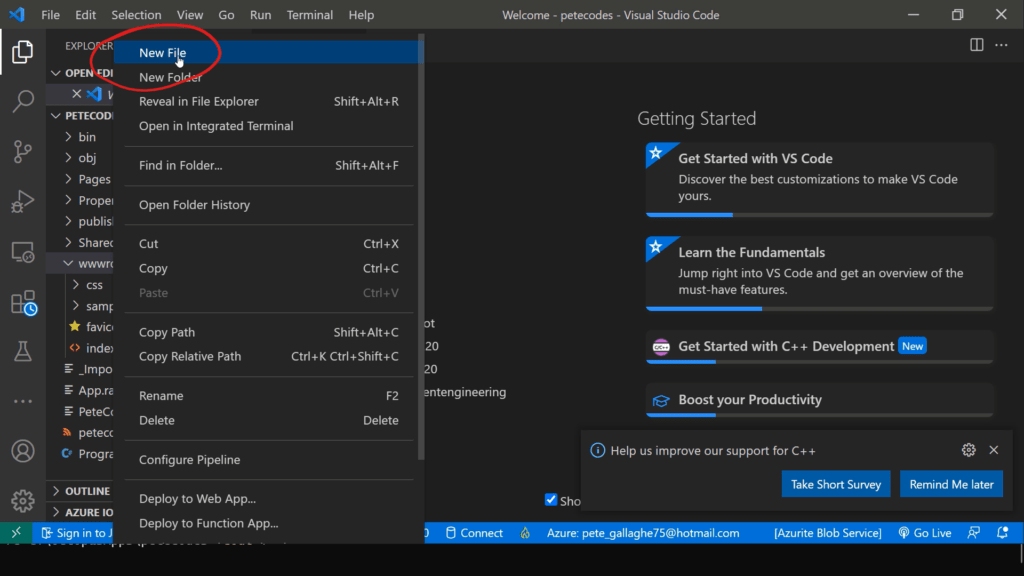
Task: Choose New Folder from context menu
Action: 268,77
